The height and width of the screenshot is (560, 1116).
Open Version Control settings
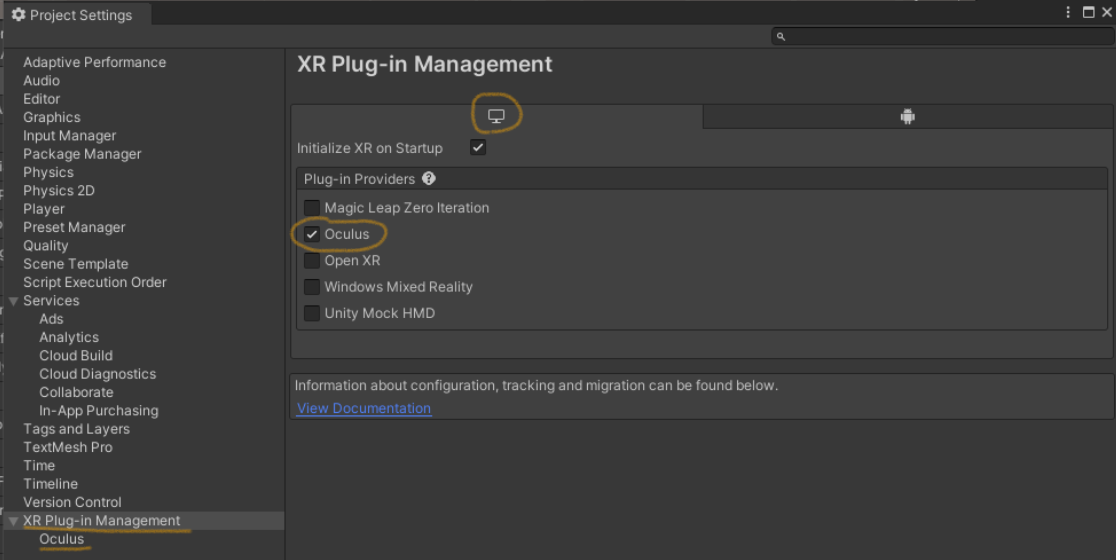pyautogui.click(x=72, y=502)
